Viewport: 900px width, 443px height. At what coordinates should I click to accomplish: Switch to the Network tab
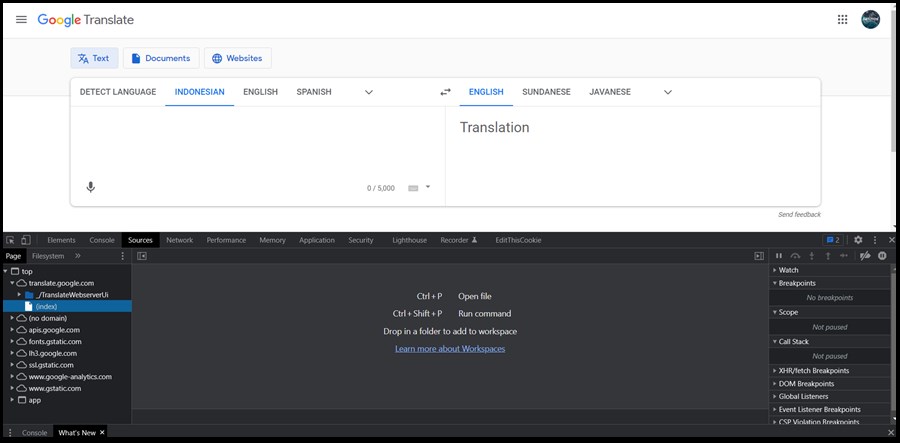[179, 240]
